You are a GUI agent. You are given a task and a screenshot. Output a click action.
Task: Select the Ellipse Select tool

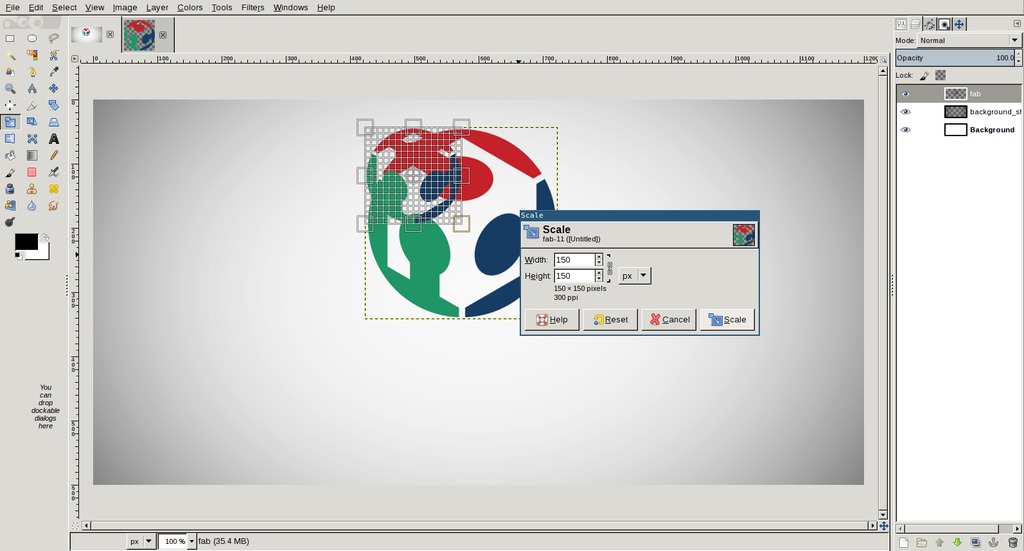(31, 39)
